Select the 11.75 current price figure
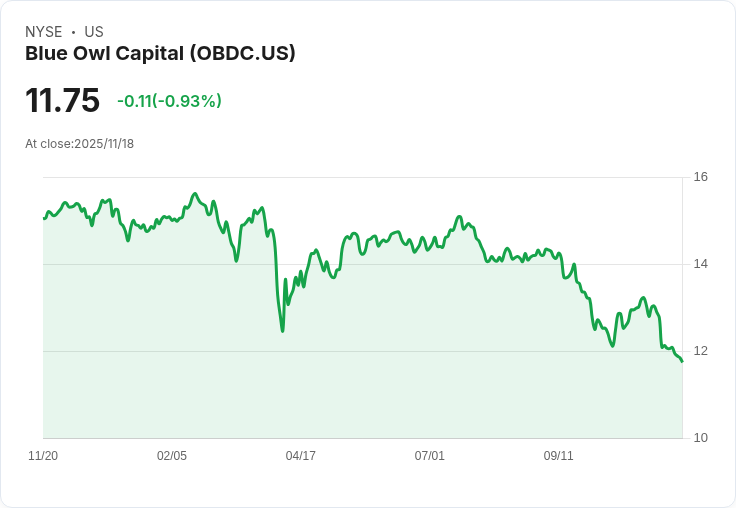 point(62,100)
